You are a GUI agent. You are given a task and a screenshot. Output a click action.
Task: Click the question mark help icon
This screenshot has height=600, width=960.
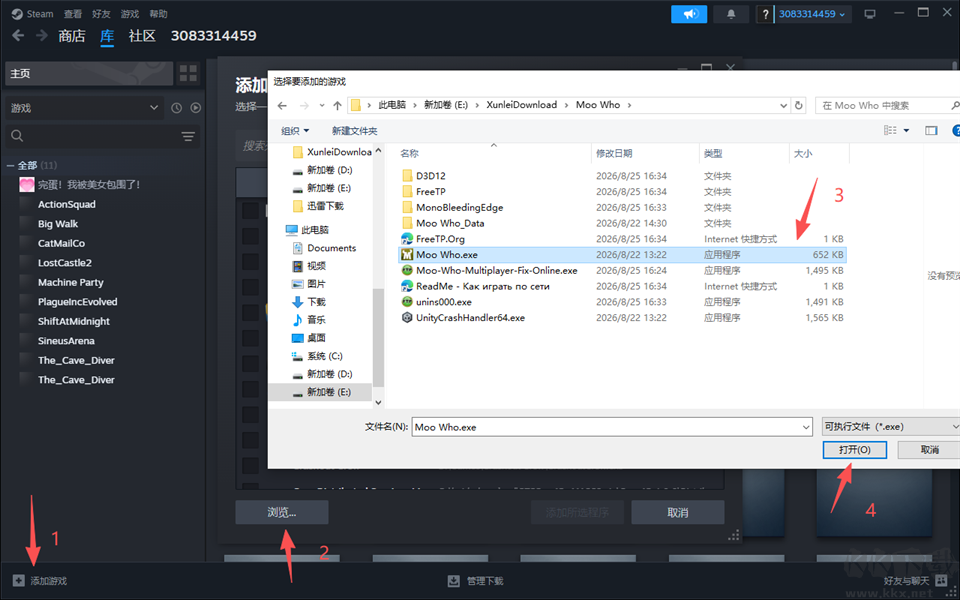pyautogui.click(x=765, y=14)
